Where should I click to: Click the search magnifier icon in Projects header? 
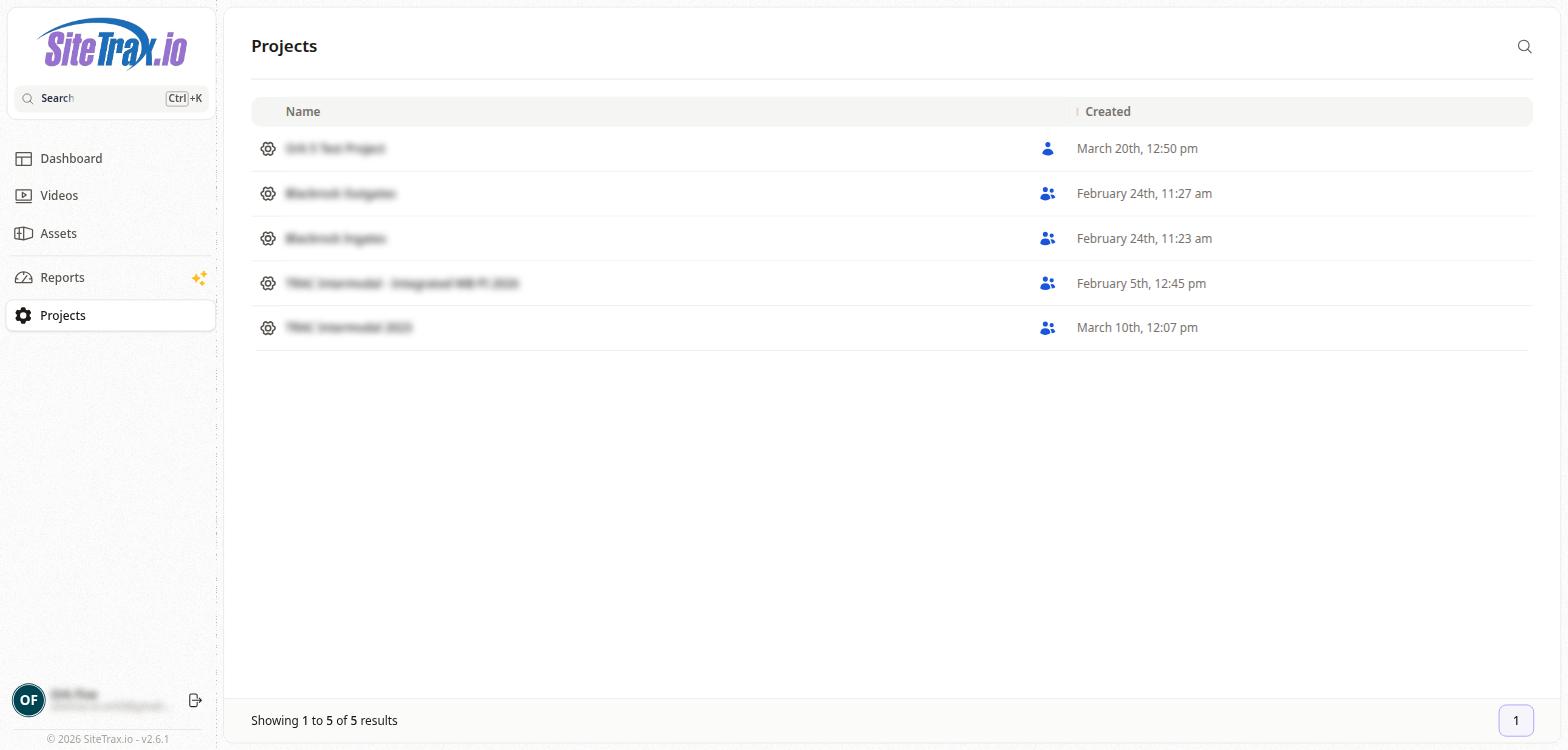coord(1524,46)
